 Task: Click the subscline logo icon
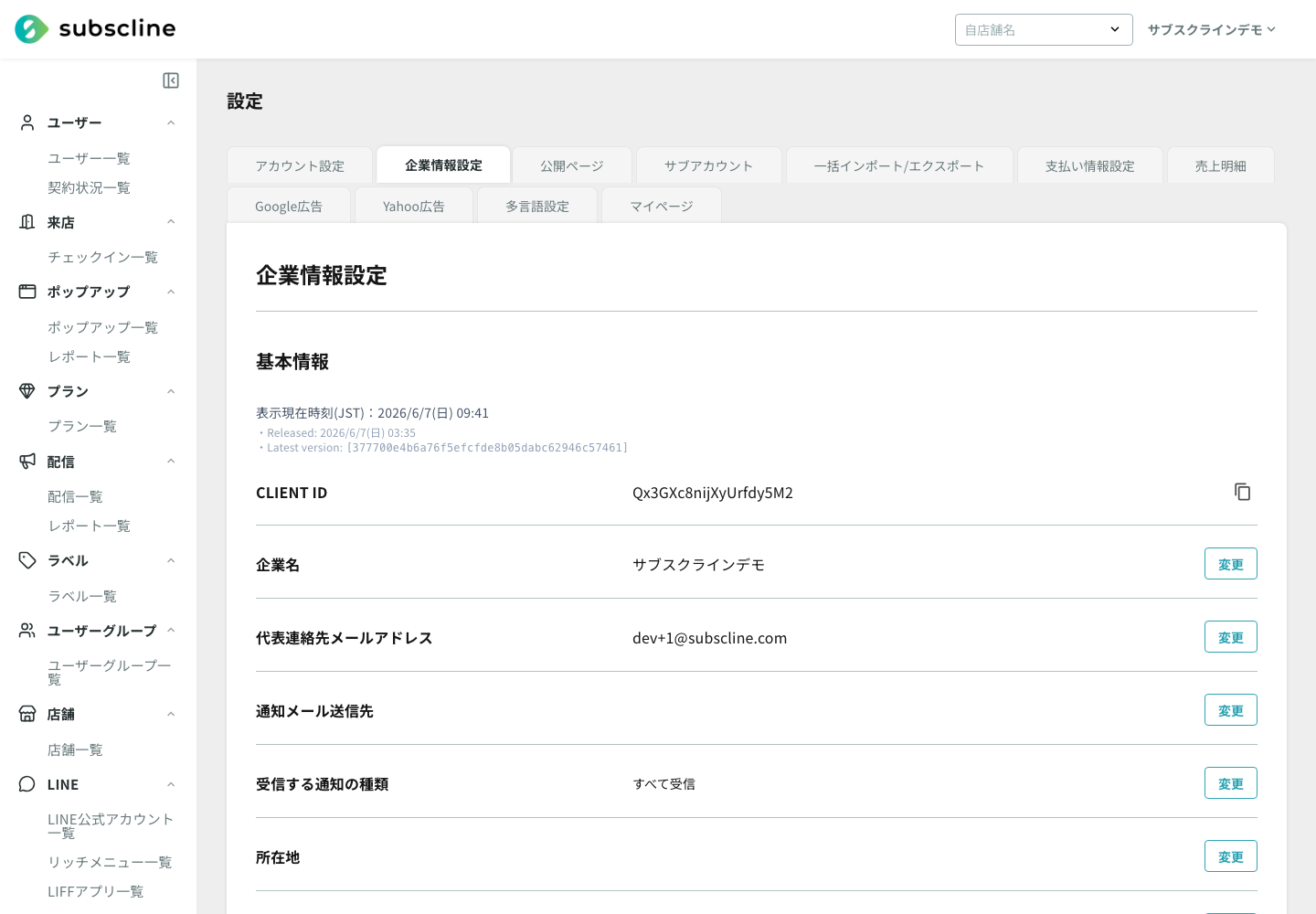(32, 29)
